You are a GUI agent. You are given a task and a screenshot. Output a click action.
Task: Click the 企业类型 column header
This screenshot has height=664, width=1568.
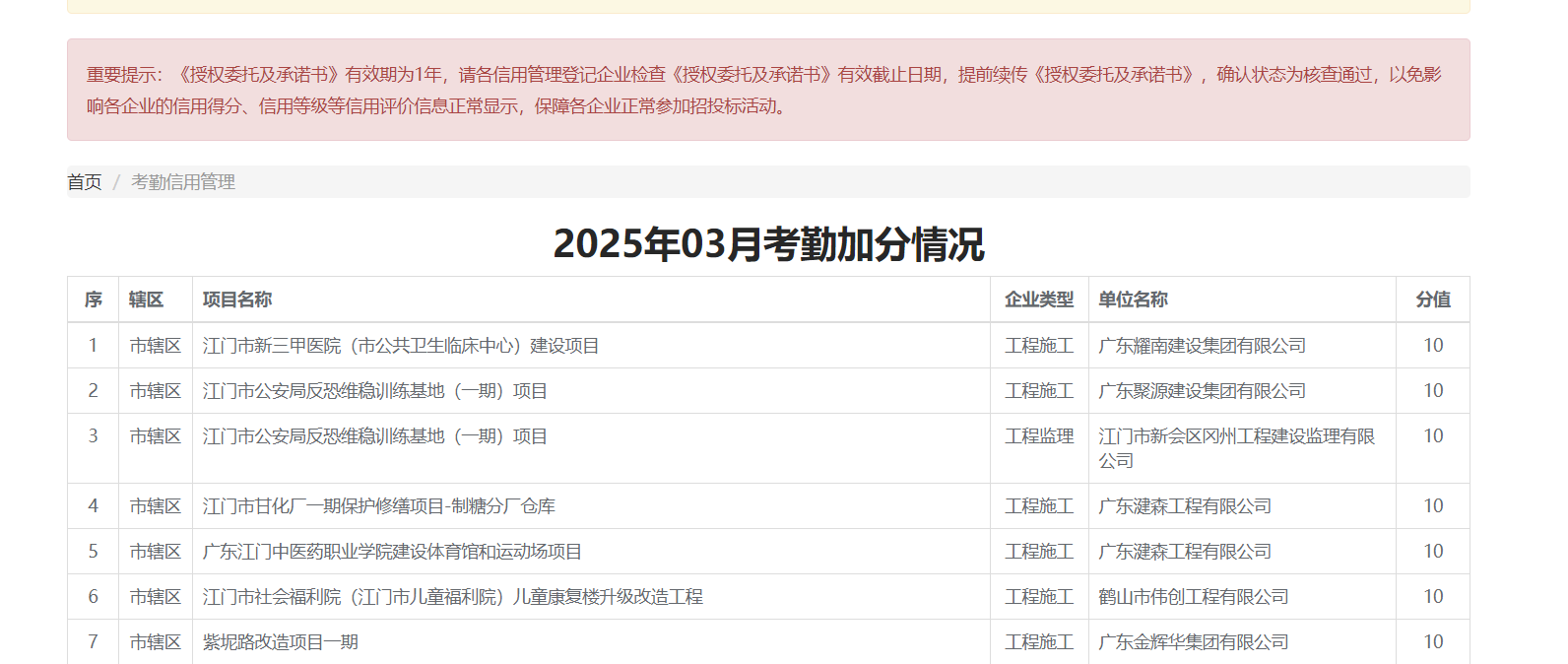point(1039,299)
